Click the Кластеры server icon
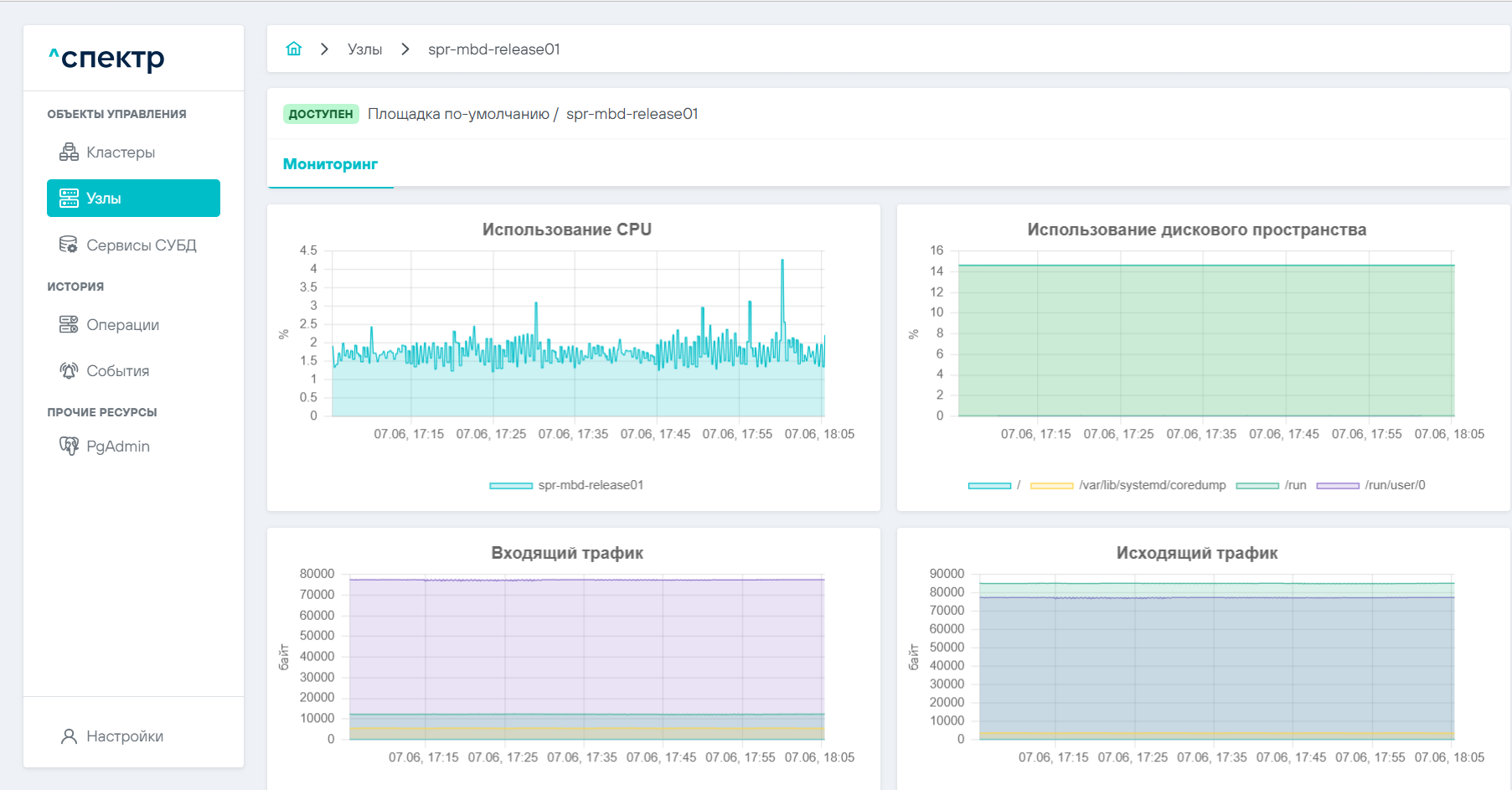Viewport: 1512px width, 790px height. pos(69,152)
